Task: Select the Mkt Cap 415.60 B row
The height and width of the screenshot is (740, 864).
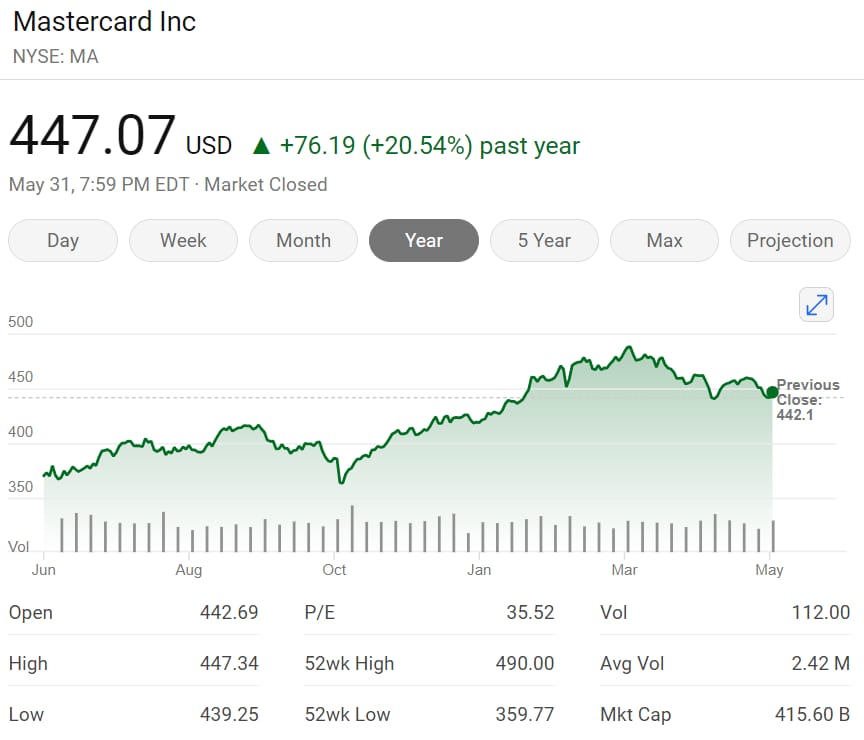Action: coord(725,714)
